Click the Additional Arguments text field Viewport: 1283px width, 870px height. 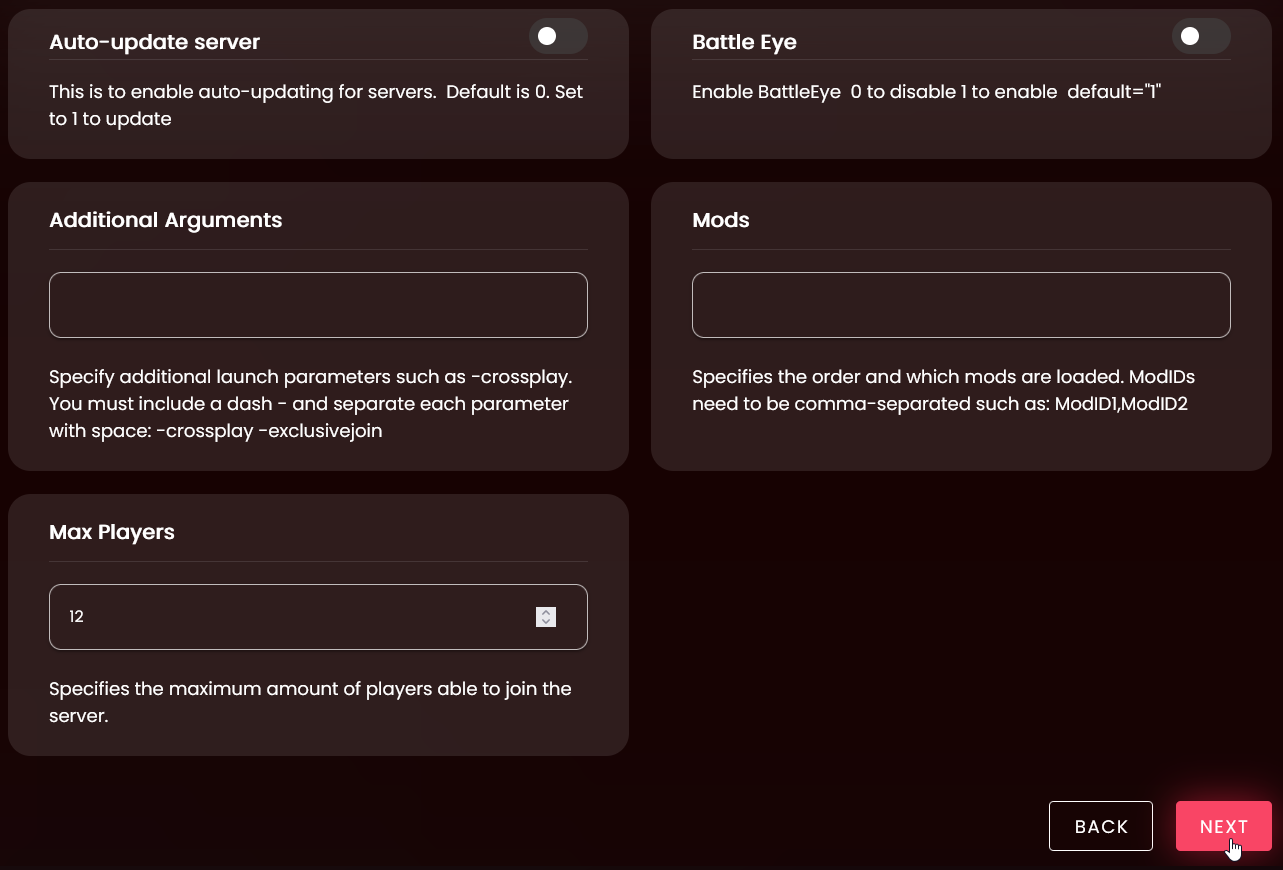tap(318, 305)
